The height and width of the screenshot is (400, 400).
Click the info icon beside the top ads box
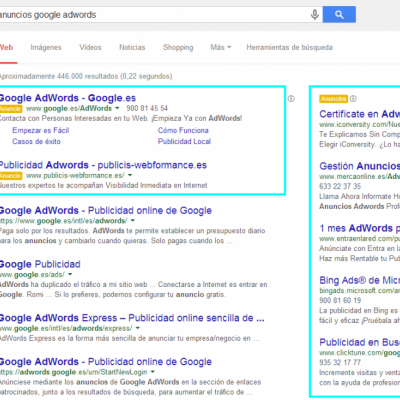pos(291,99)
